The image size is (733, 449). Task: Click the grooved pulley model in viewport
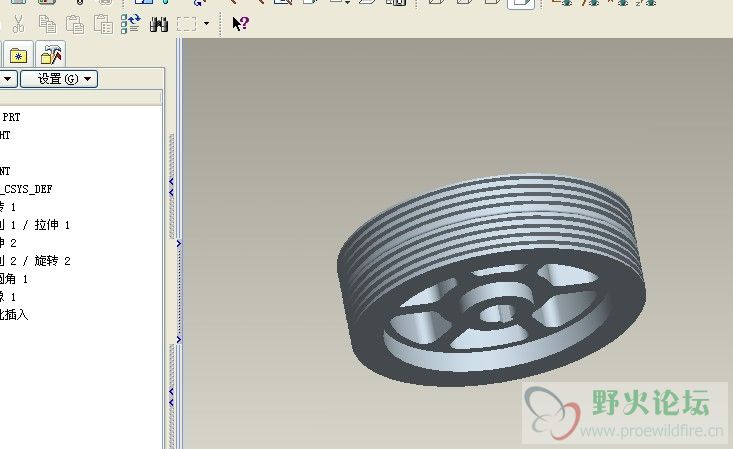[491, 280]
